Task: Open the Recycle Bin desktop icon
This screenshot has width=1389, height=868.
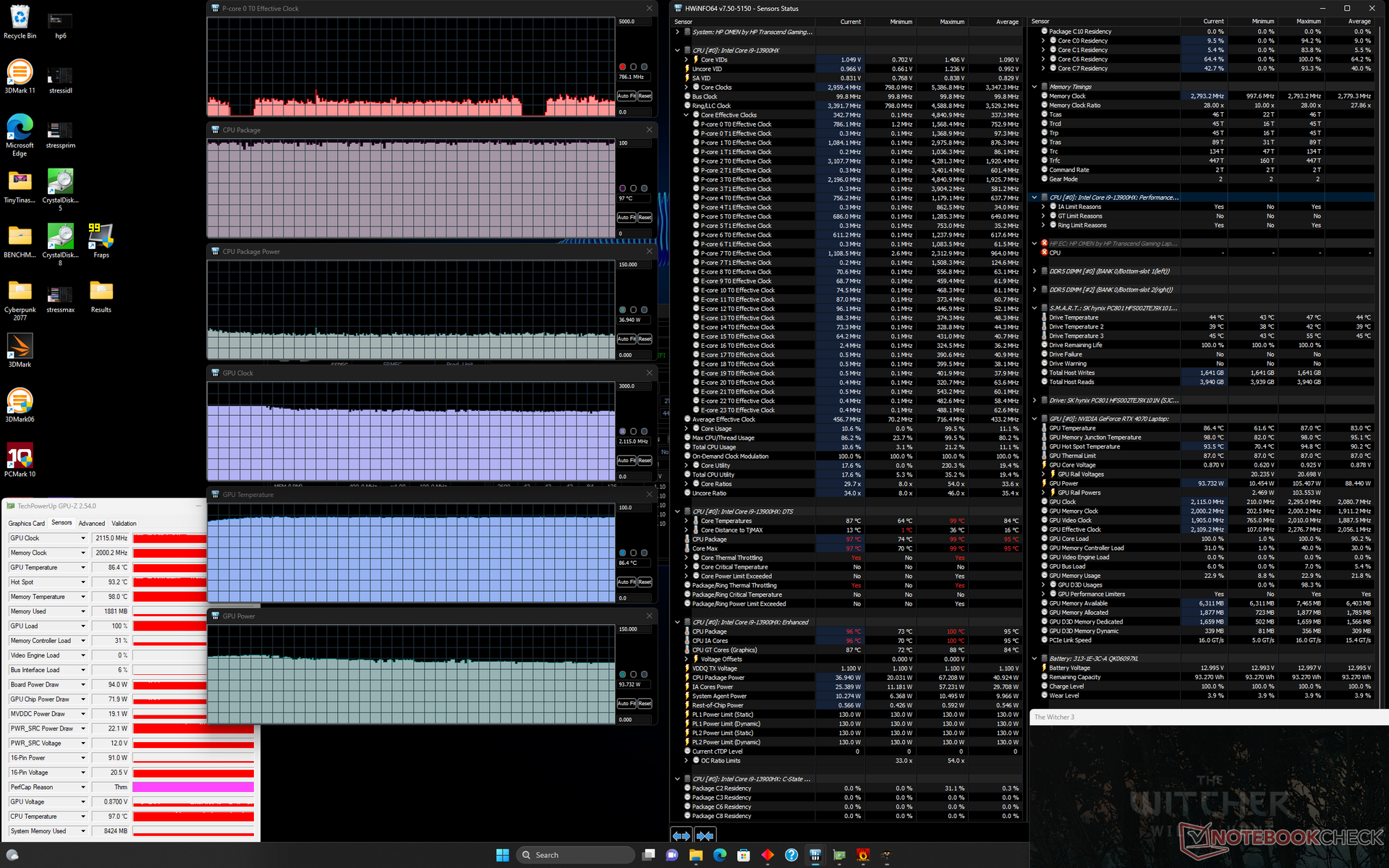Action: pyautogui.click(x=20, y=22)
